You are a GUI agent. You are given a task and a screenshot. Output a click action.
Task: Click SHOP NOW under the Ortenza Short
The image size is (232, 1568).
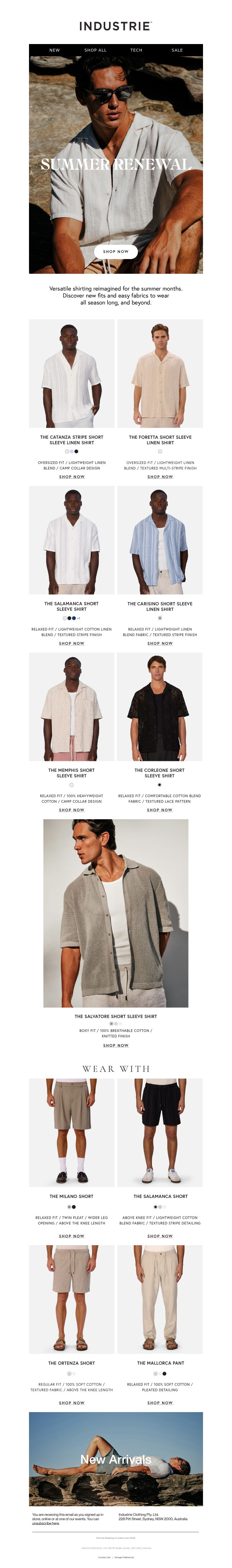pos(72,1403)
